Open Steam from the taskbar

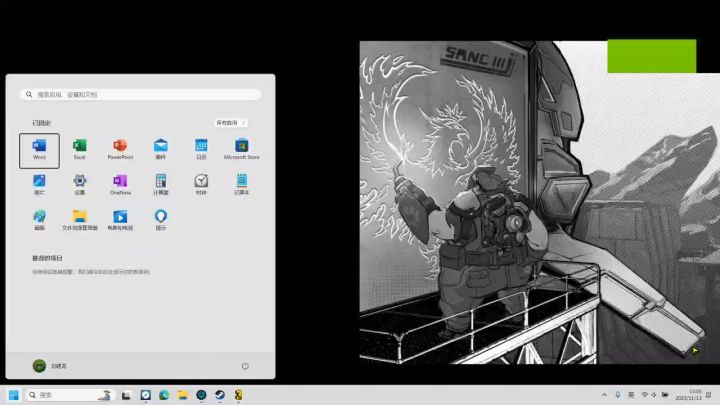coord(220,395)
